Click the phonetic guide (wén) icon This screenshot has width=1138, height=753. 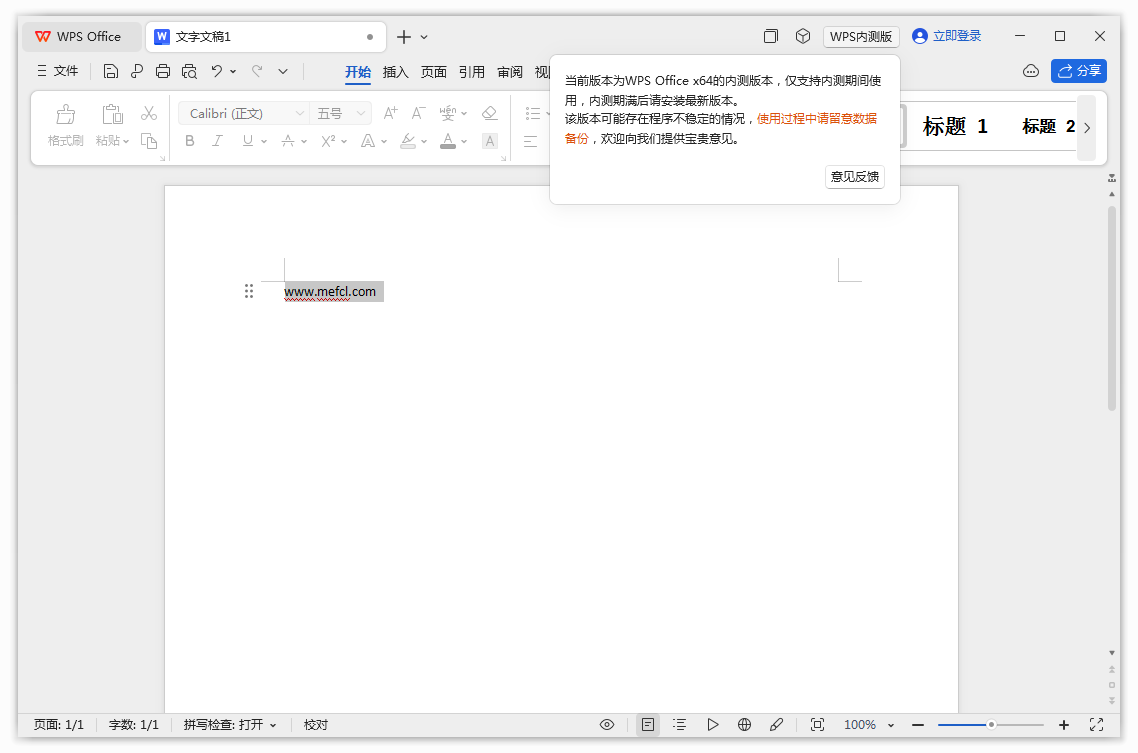tap(448, 113)
